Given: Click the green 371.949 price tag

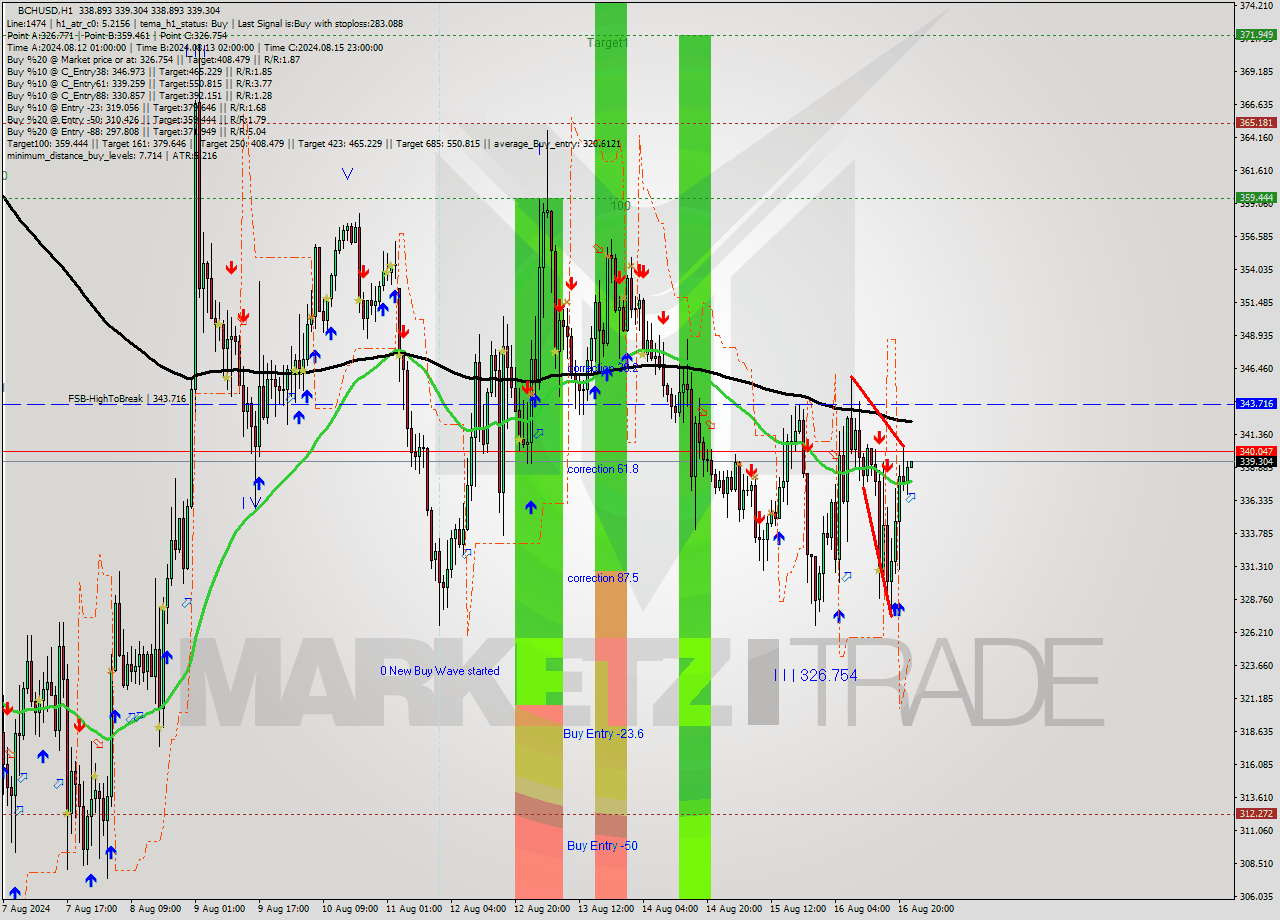Looking at the screenshot, I should click(1256, 35).
